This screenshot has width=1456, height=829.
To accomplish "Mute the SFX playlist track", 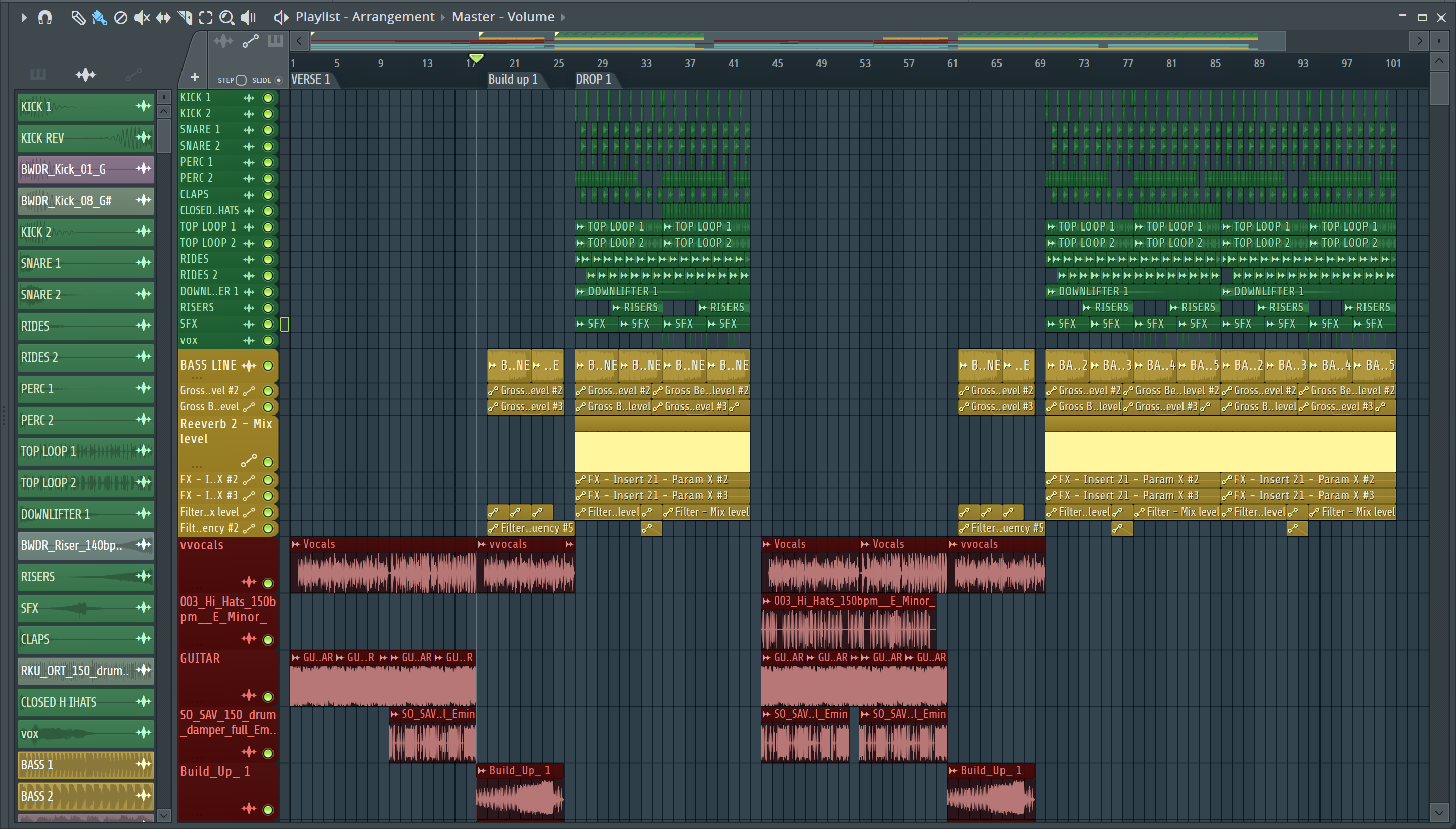I will [267, 325].
